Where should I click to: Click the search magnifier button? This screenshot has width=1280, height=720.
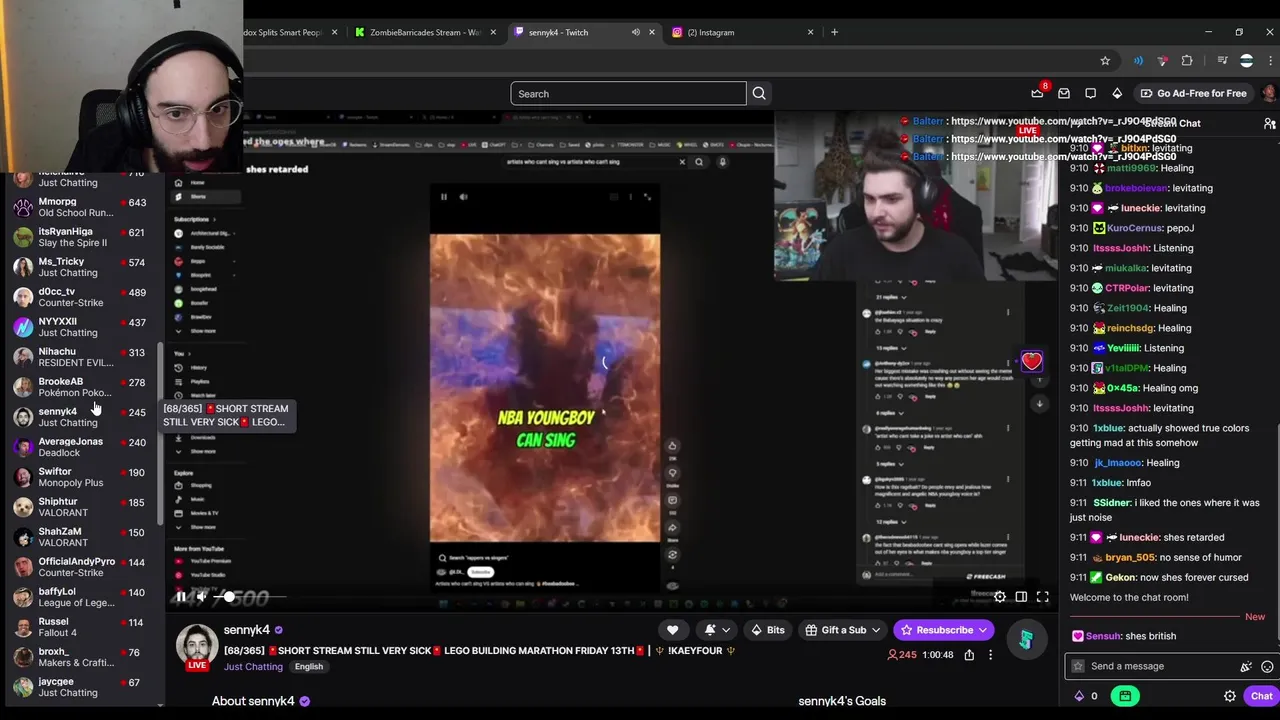coord(759,94)
